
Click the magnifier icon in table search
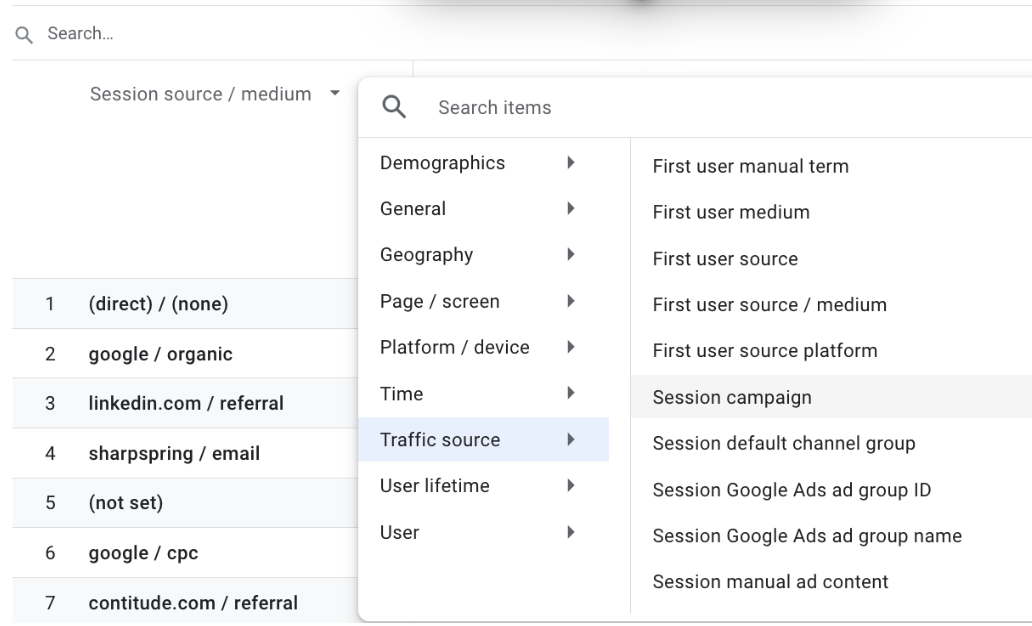(22, 34)
